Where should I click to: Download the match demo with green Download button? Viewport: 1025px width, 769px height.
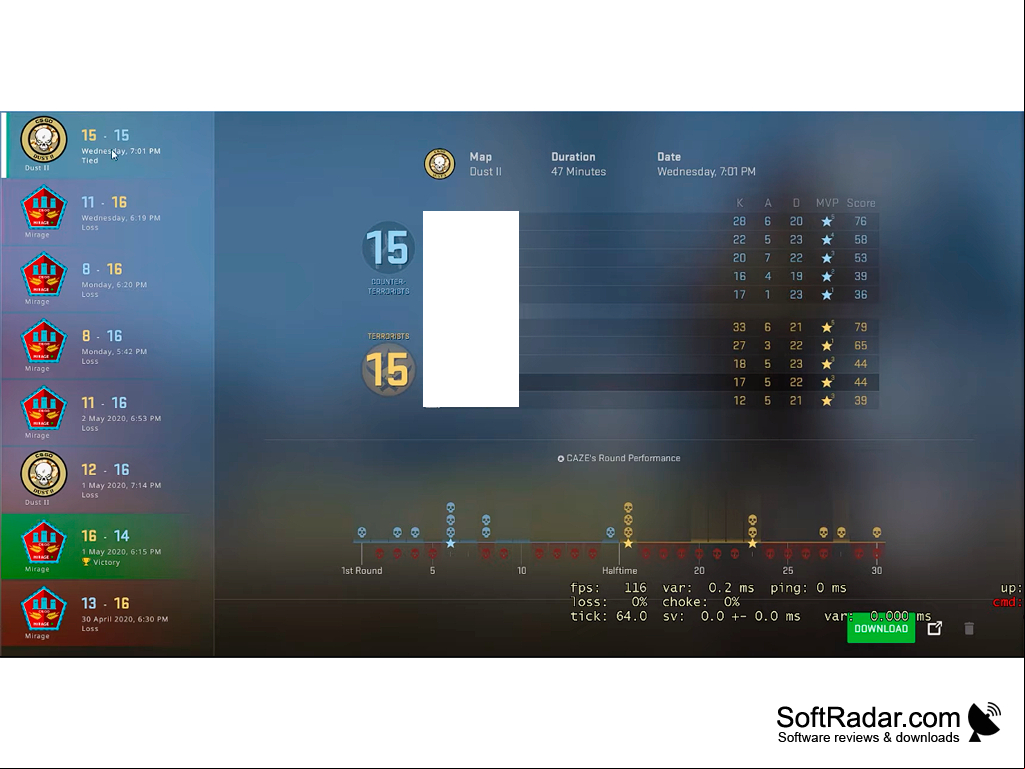click(x=881, y=628)
